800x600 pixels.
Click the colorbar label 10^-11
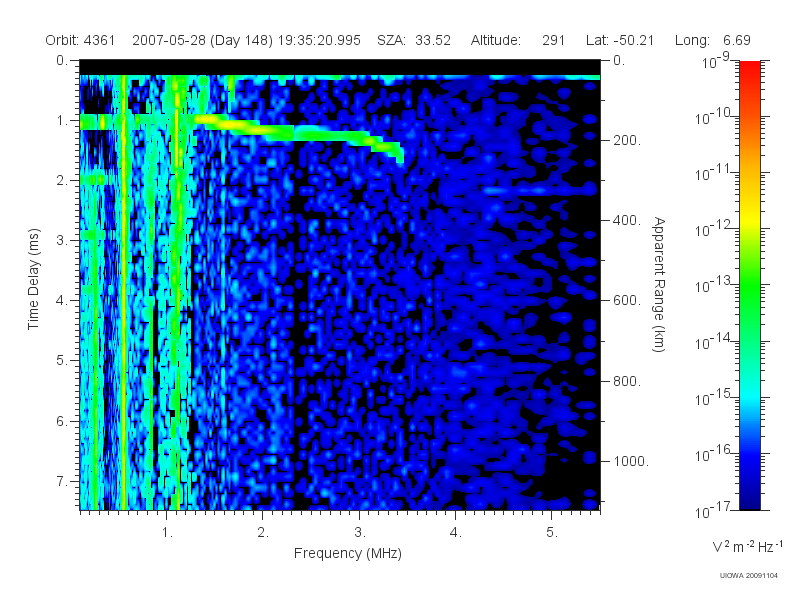pos(714,173)
